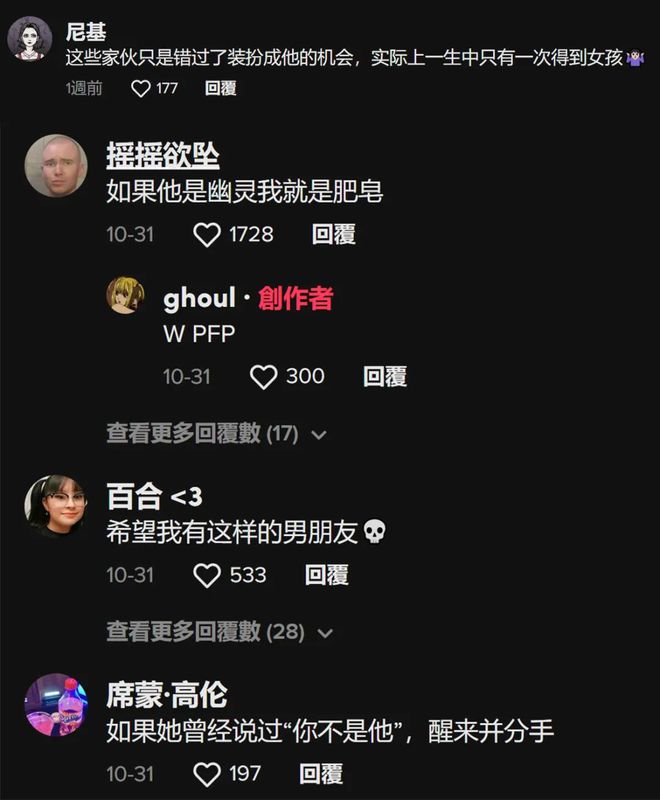
Task: Open the username 摇摇欲坠
Action: [x=163, y=156]
